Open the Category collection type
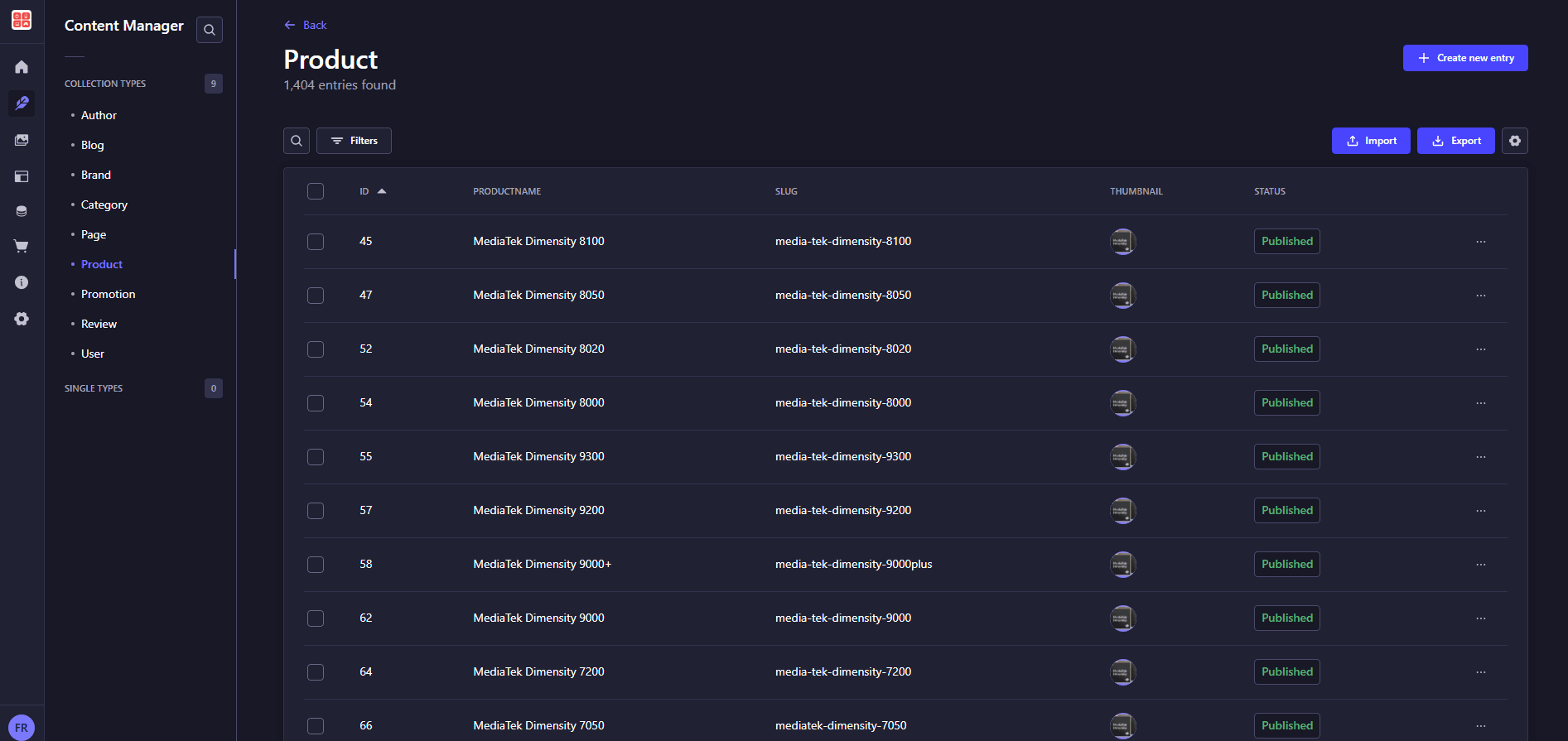Image resolution: width=1568 pixels, height=741 pixels. pos(104,204)
